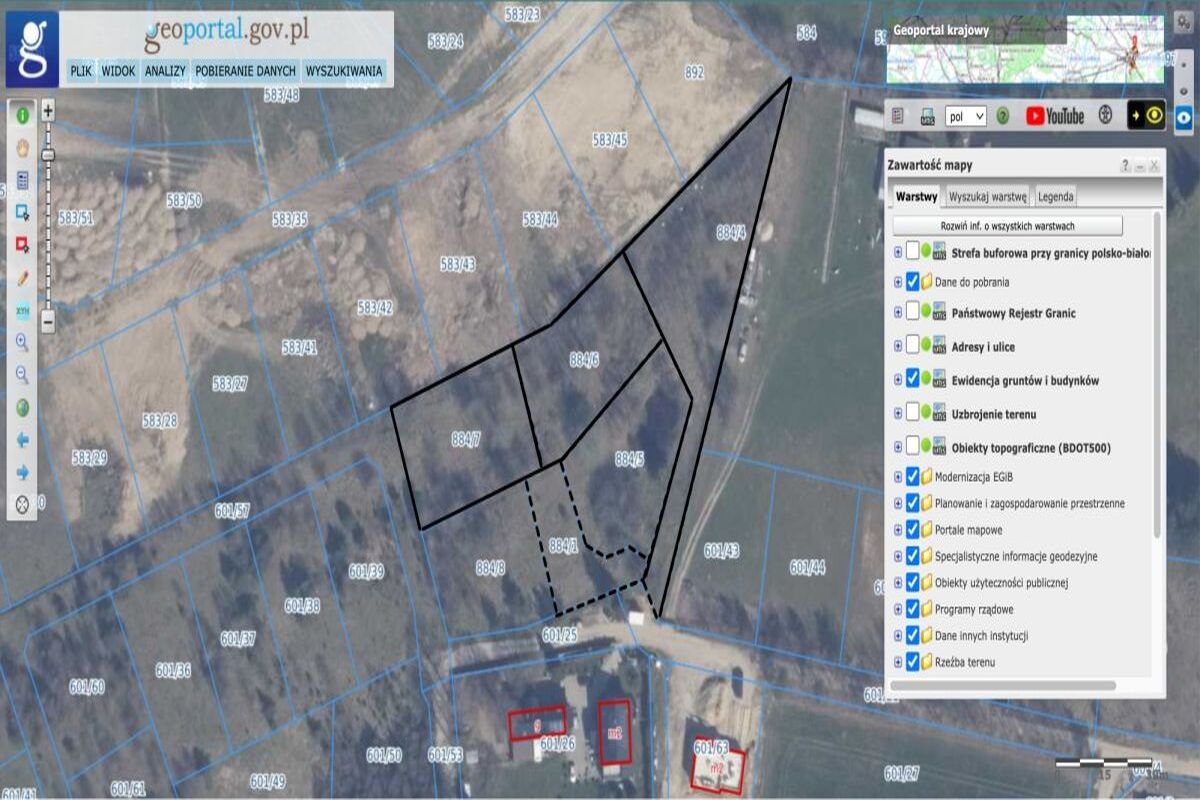Go to previous map view arrow
Viewport: 1200px width, 800px height.
(22, 440)
